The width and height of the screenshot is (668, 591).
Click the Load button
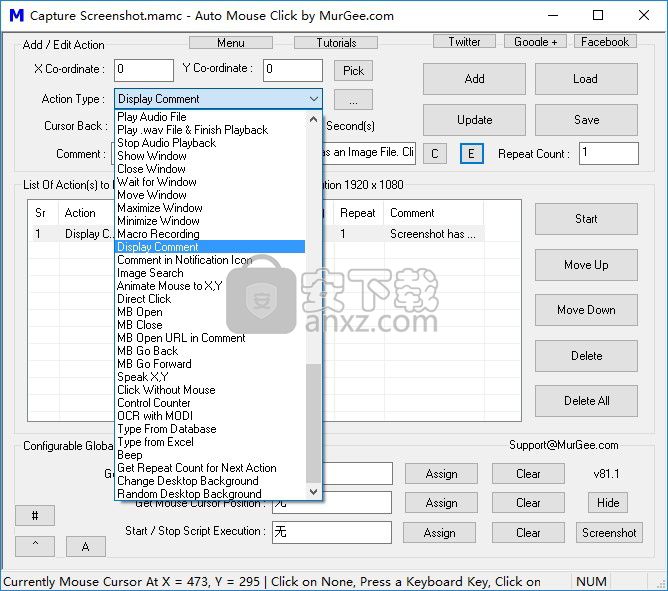click(x=586, y=79)
